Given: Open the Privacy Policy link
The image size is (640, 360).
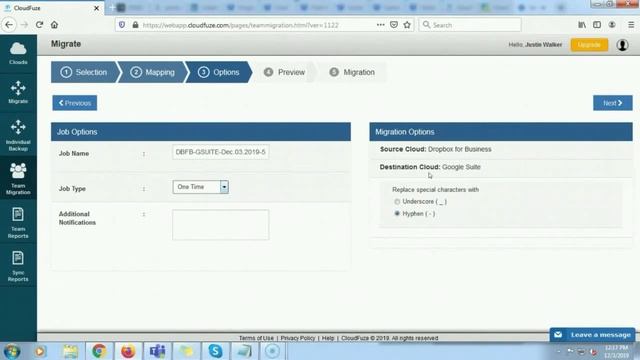Looking at the screenshot, I should point(298,338).
